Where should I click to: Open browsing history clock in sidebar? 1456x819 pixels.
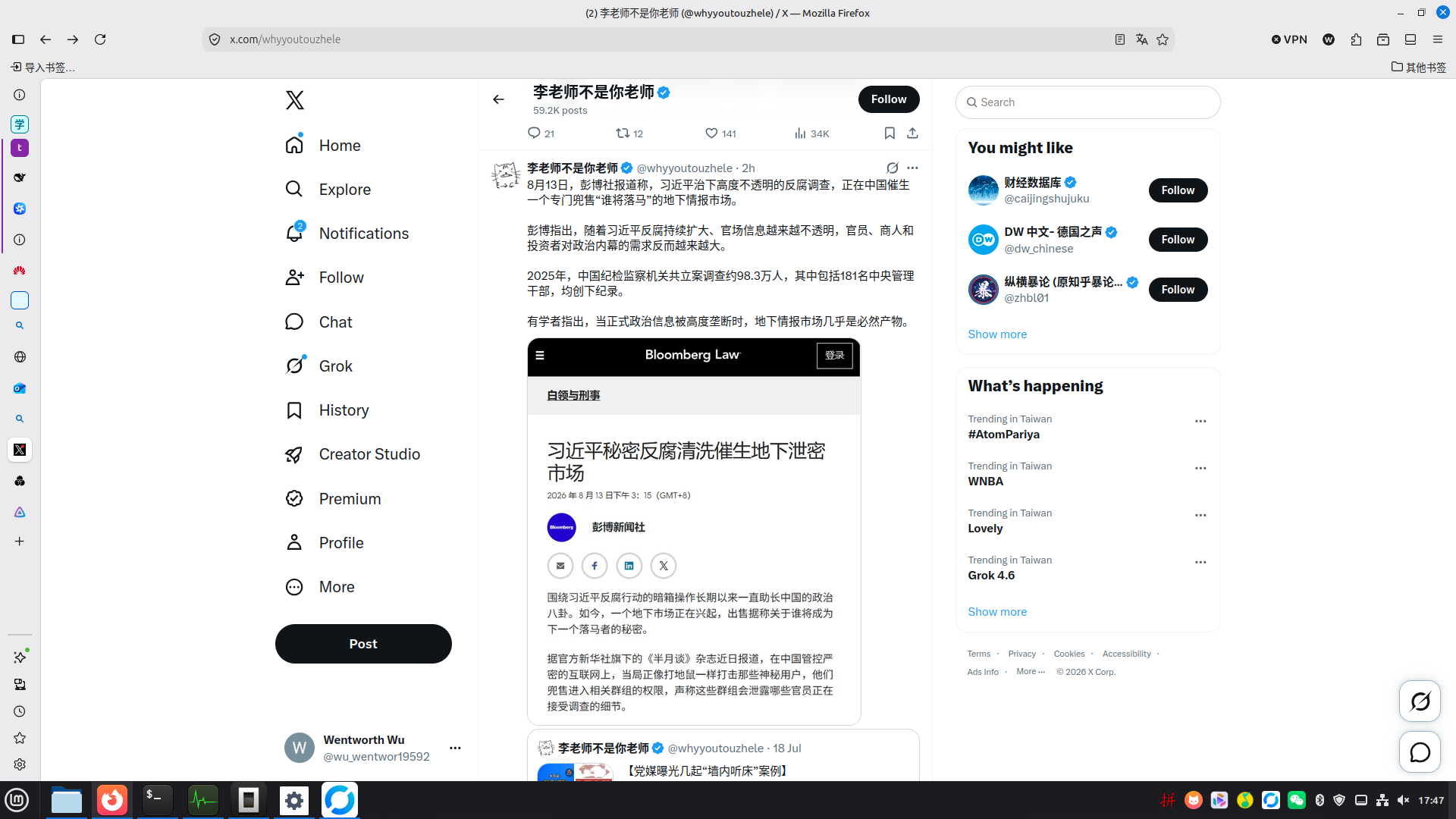coord(20,711)
